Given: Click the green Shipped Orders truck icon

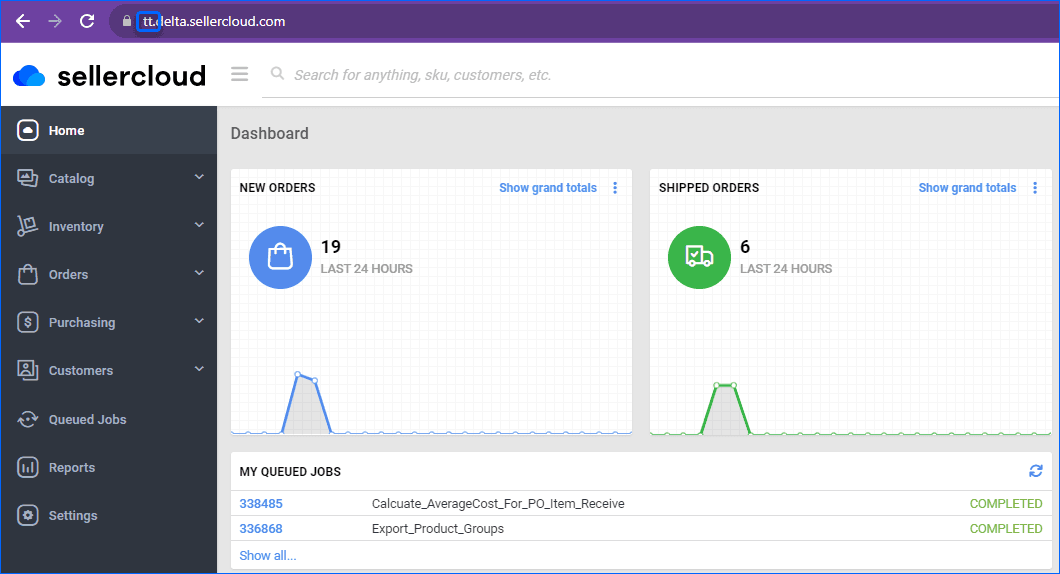Looking at the screenshot, I should tap(699, 257).
